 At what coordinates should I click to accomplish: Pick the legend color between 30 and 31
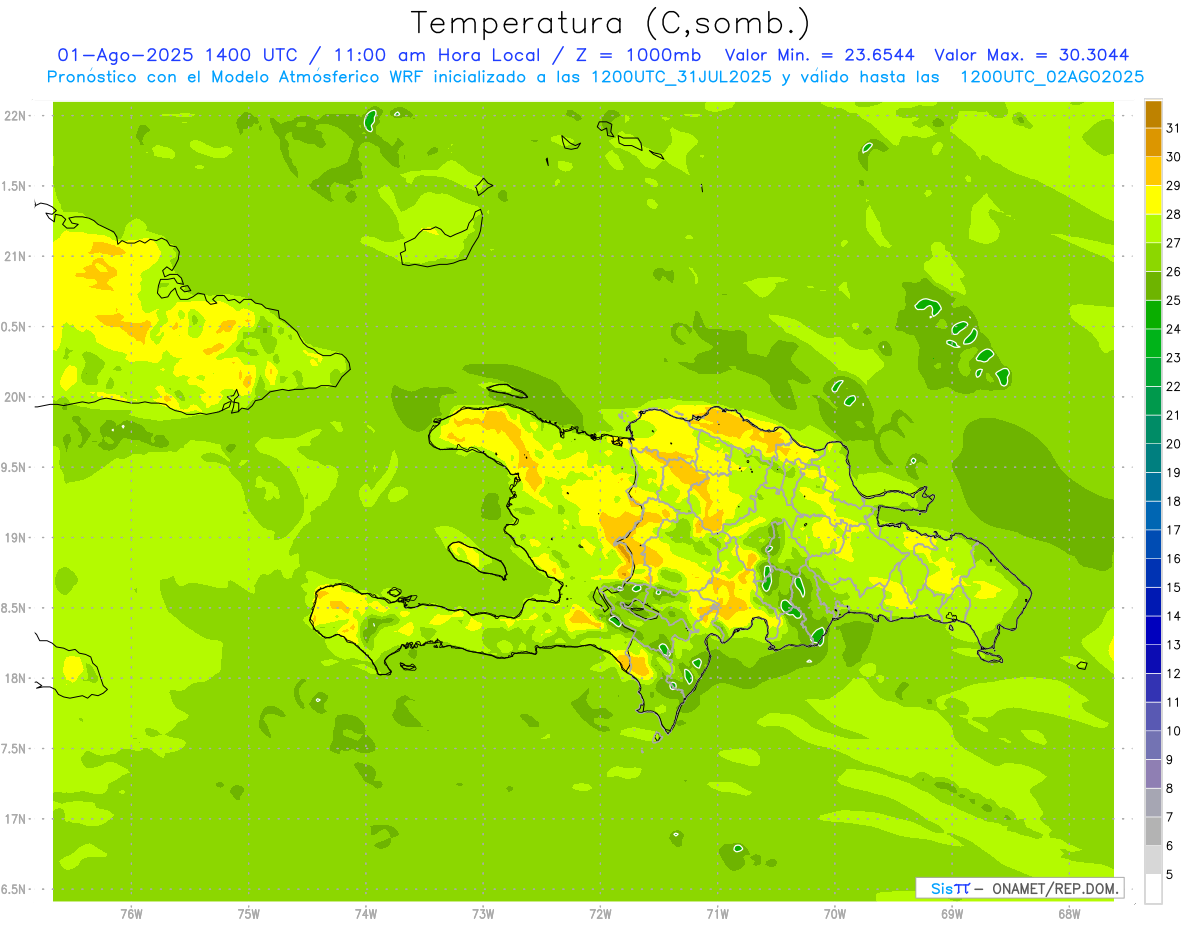click(1153, 142)
